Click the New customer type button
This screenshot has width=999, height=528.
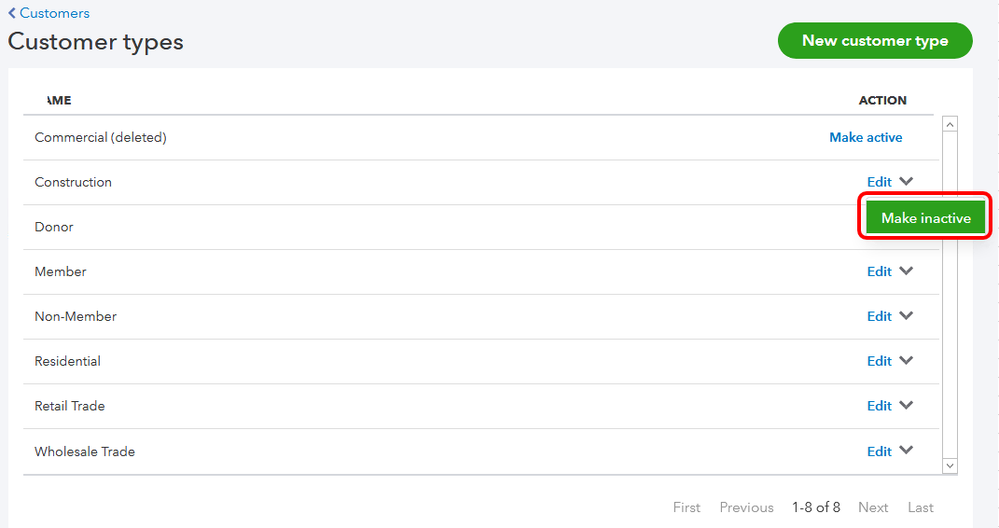click(x=874, y=41)
